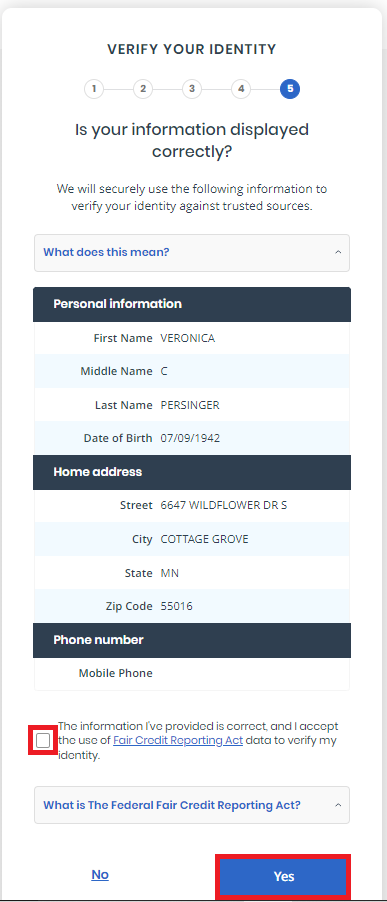Screen dimensions: 387x902
Task: Click the No link
Action: pos(100,875)
